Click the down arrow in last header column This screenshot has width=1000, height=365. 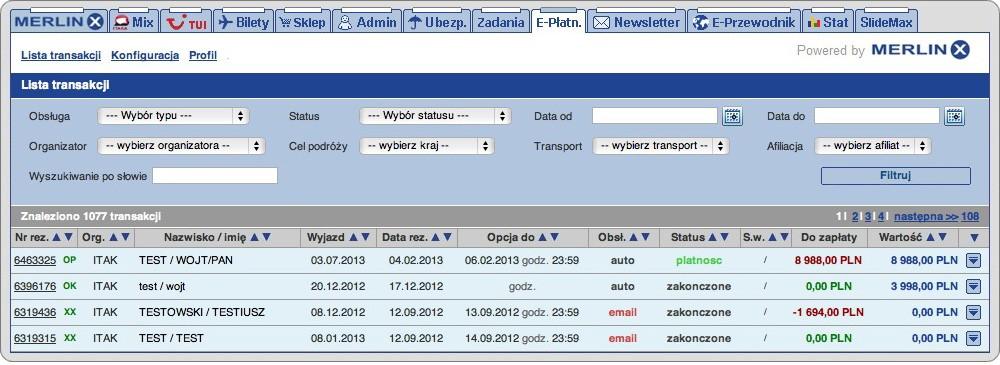click(974, 237)
